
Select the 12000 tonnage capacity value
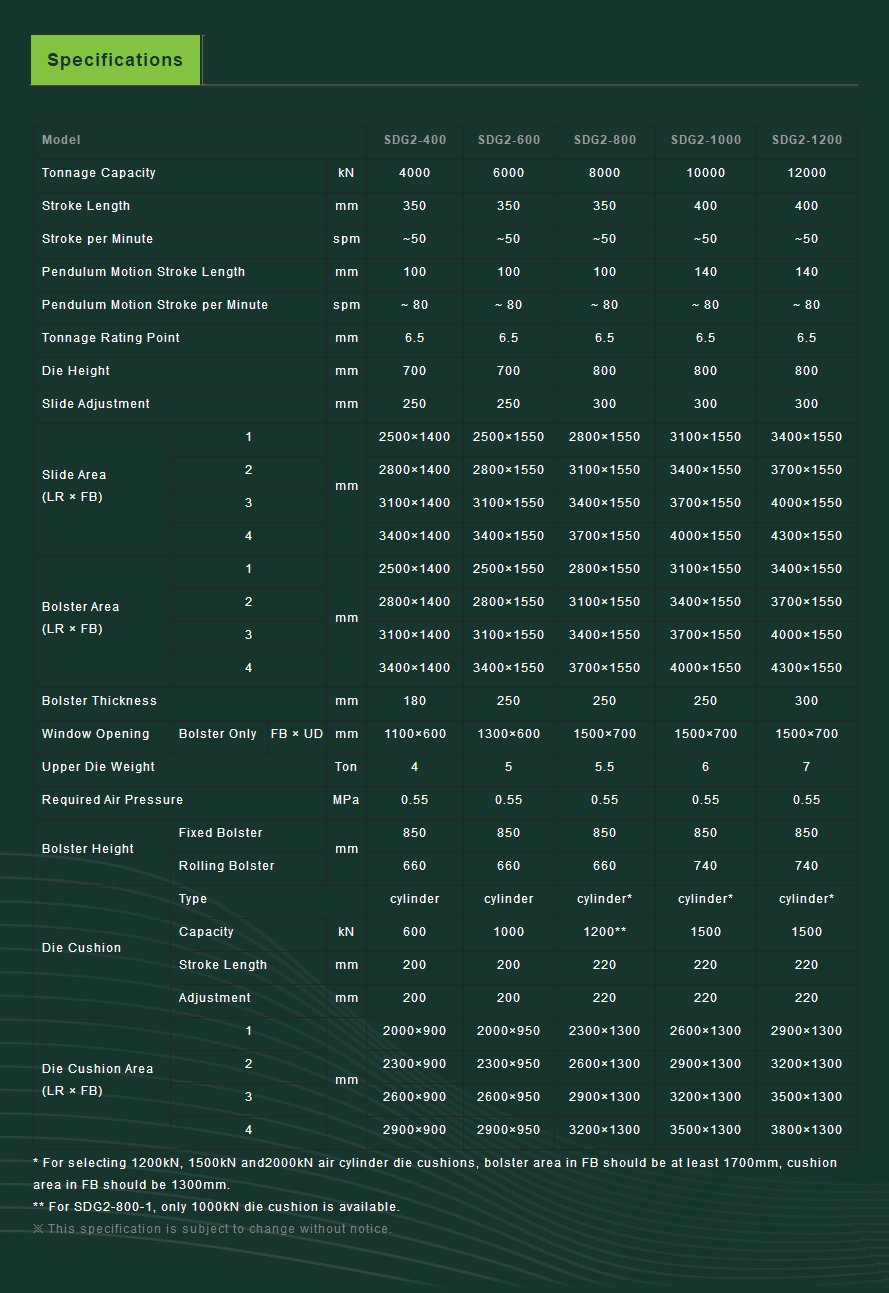(x=806, y=173)
